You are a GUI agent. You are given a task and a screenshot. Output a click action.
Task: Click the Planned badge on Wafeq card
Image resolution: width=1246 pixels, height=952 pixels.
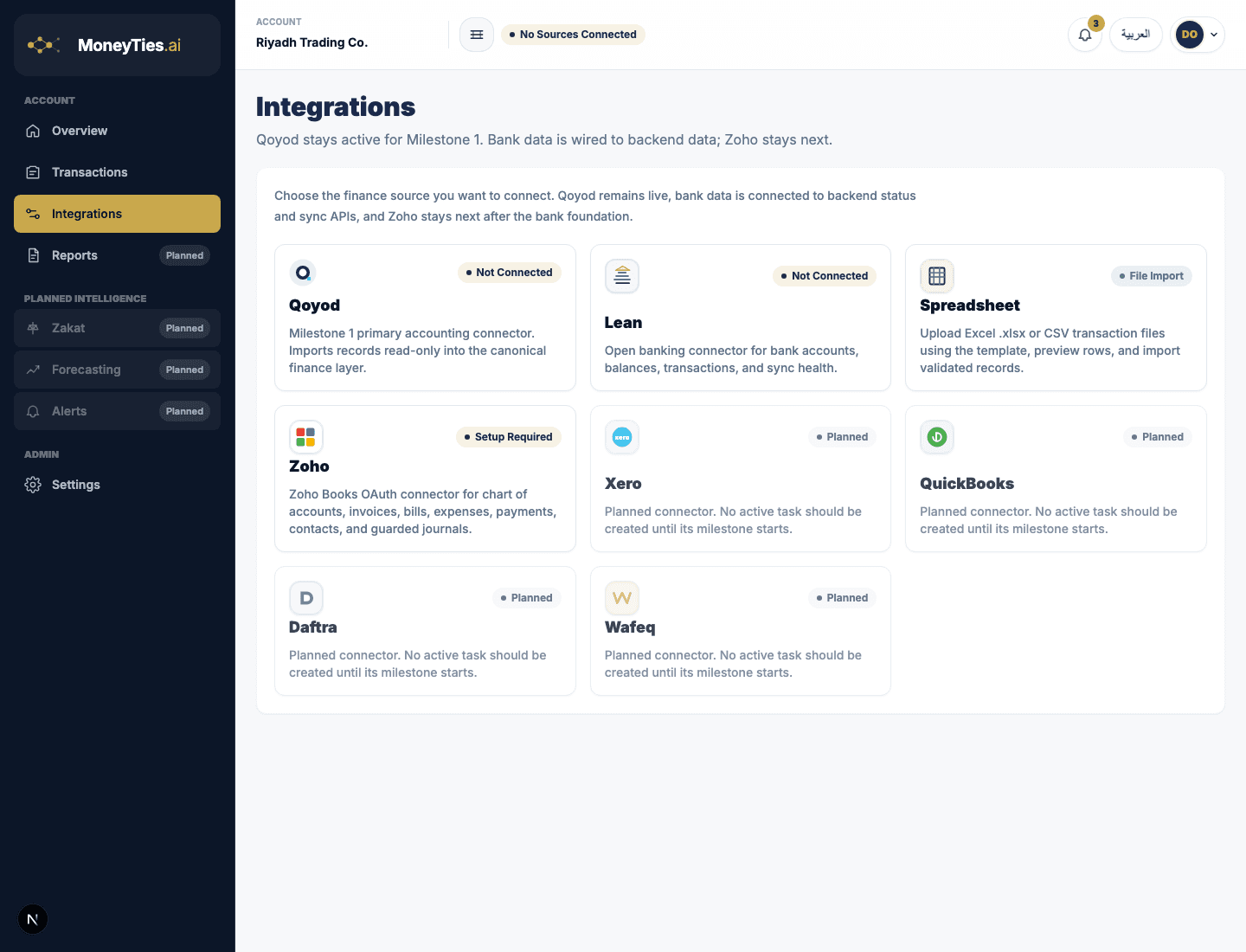coord(842,598)
